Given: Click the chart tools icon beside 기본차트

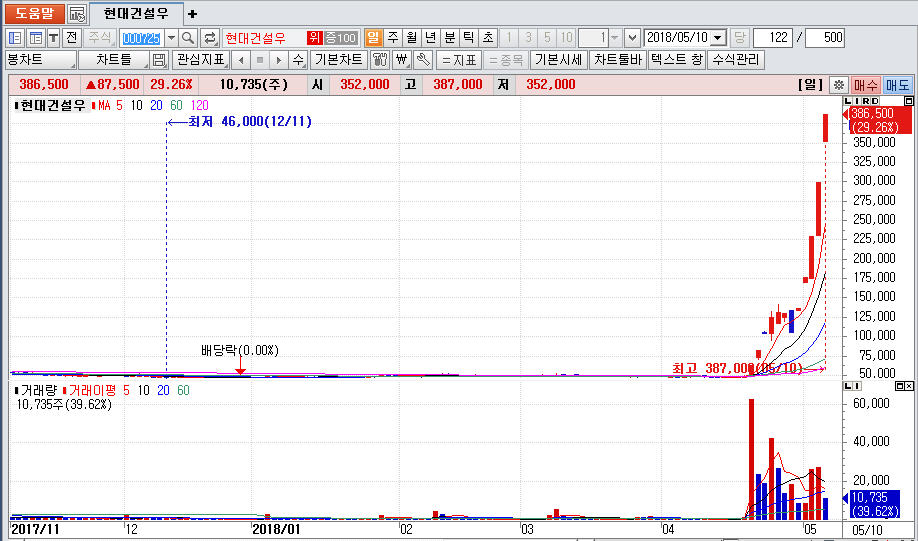Looking at the screenshot, I should (x=380, y=60).
